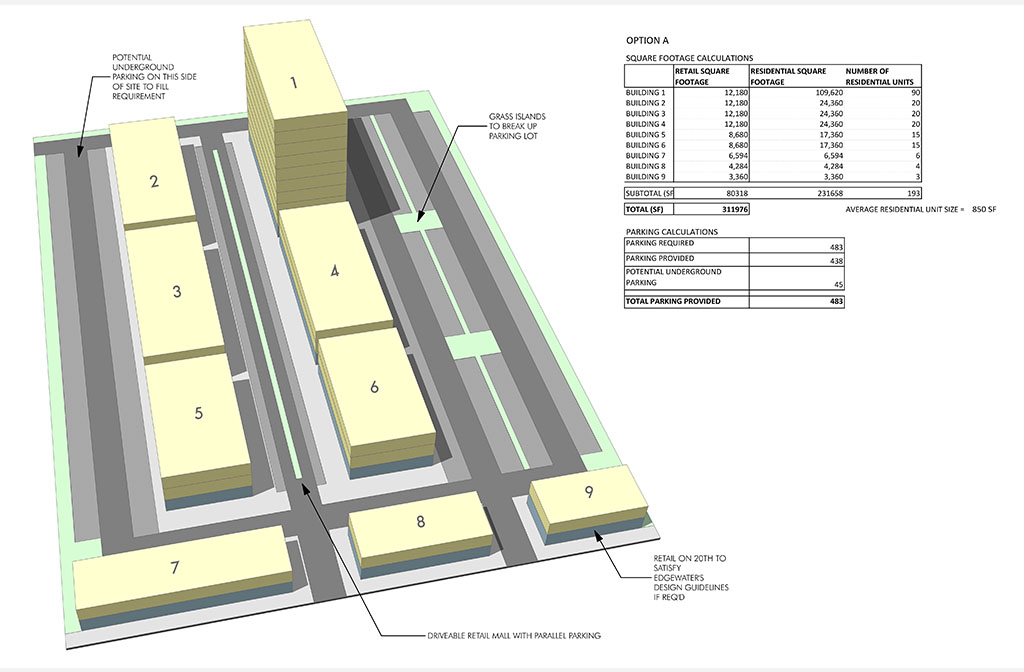1024x672 pixels.
Task: Click the building 3 rooftop
Action: tap(177, 292)
